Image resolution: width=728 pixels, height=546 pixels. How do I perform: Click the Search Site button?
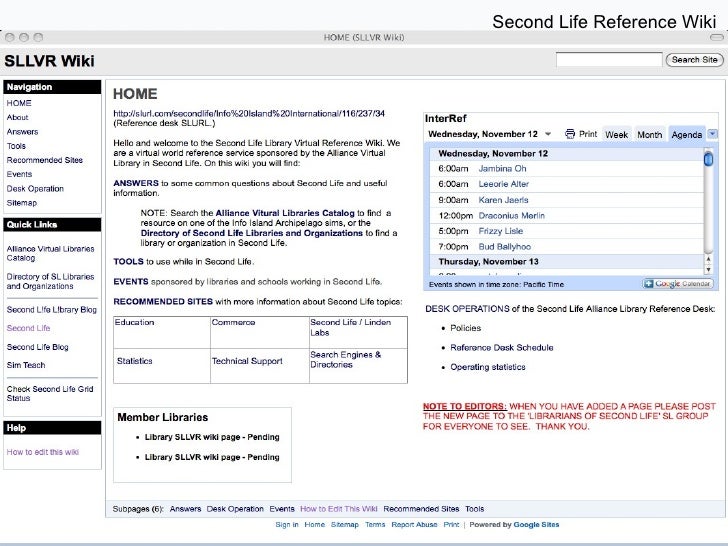pos(694,59)
